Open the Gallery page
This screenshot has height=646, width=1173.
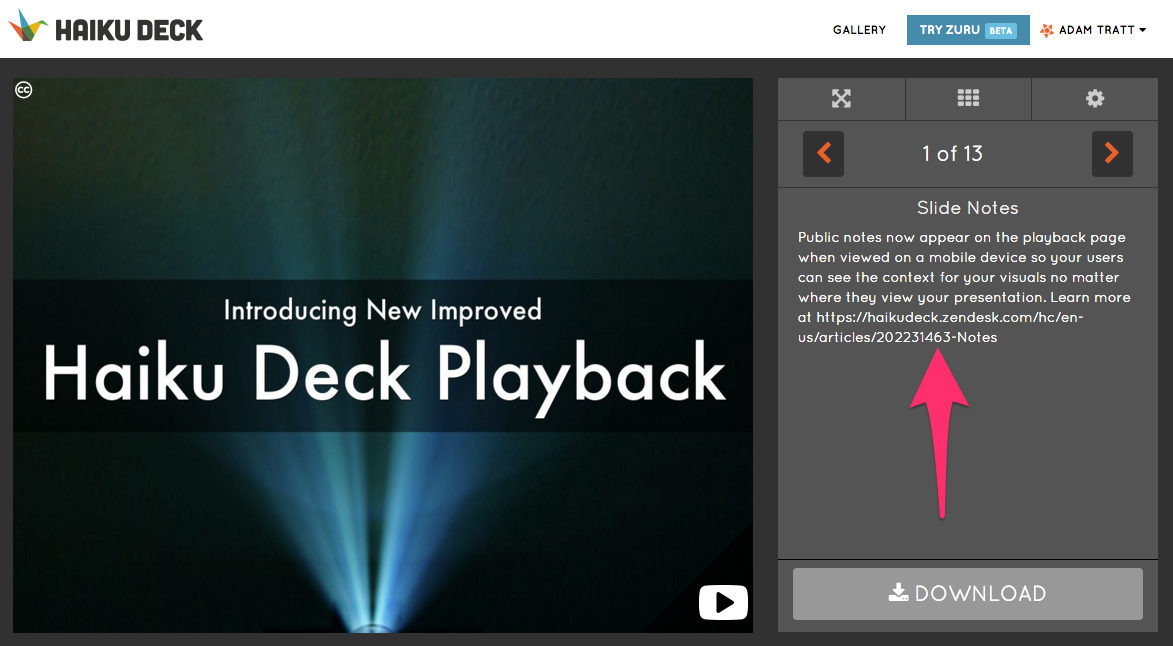coord(859,30)
